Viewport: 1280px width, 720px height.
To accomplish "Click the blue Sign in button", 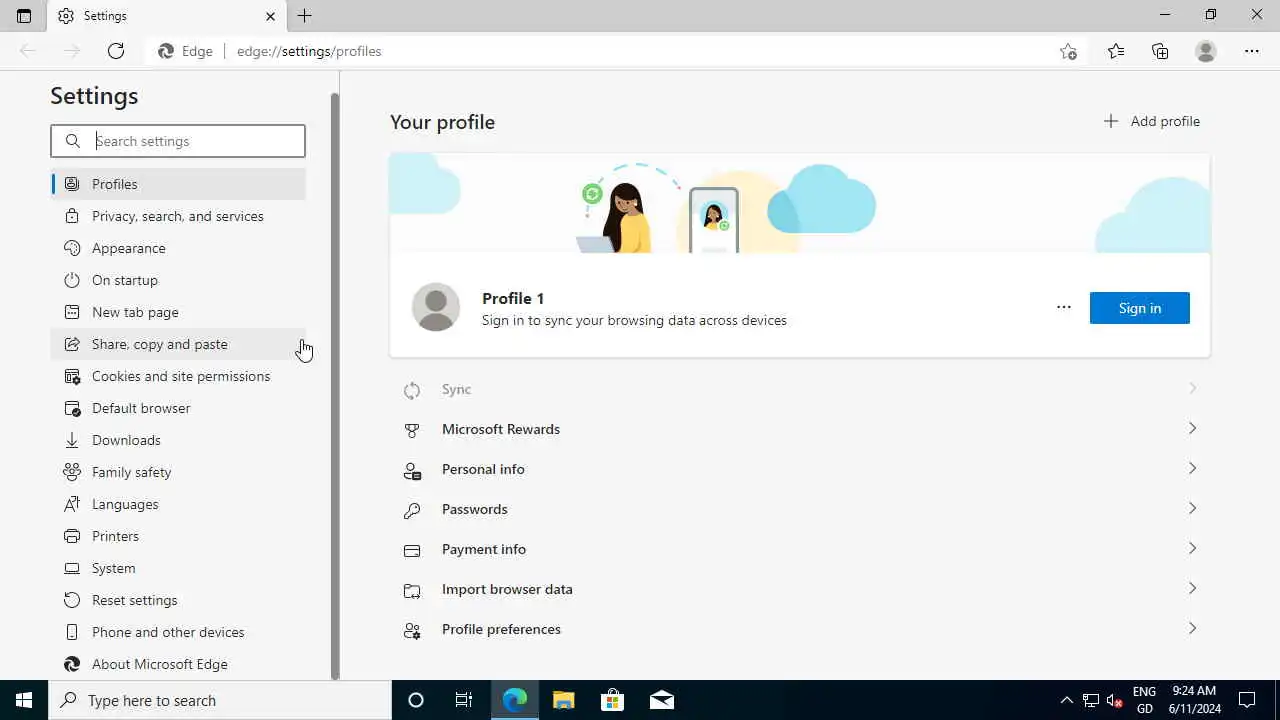I will tap(1140, 308).
